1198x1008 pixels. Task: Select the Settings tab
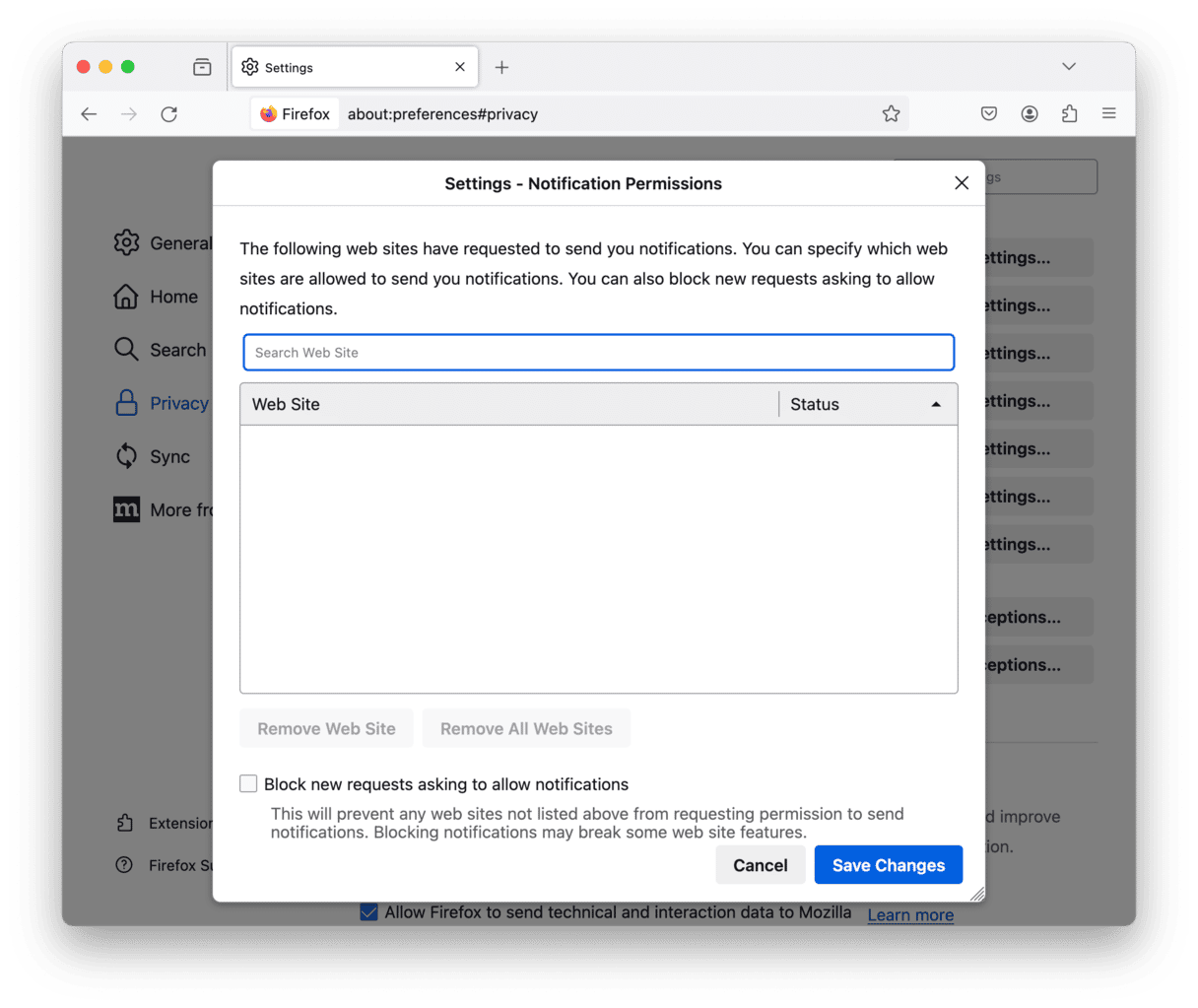coord(345,67)
